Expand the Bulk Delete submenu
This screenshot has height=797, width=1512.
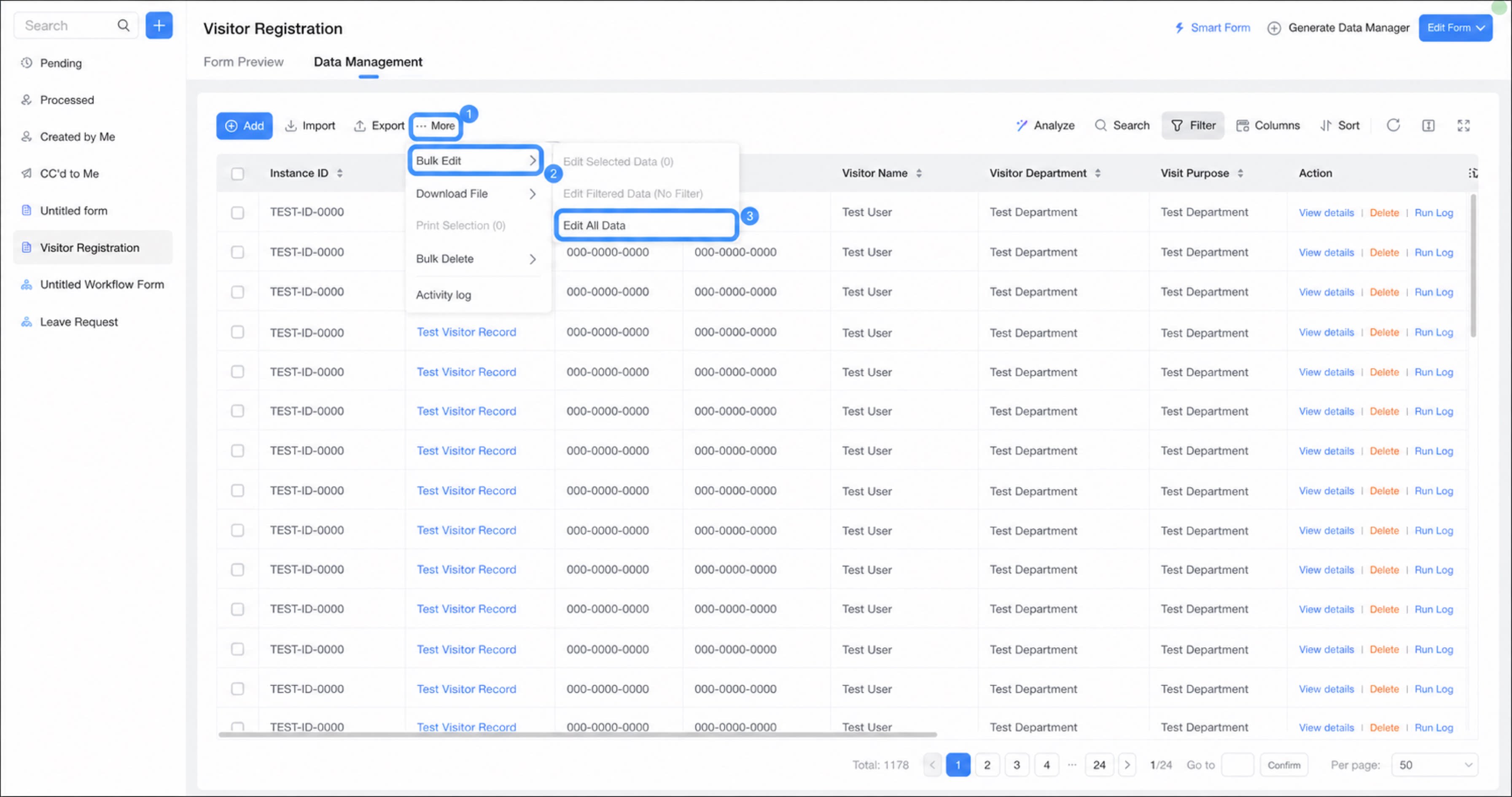click(x=476, y=259)
